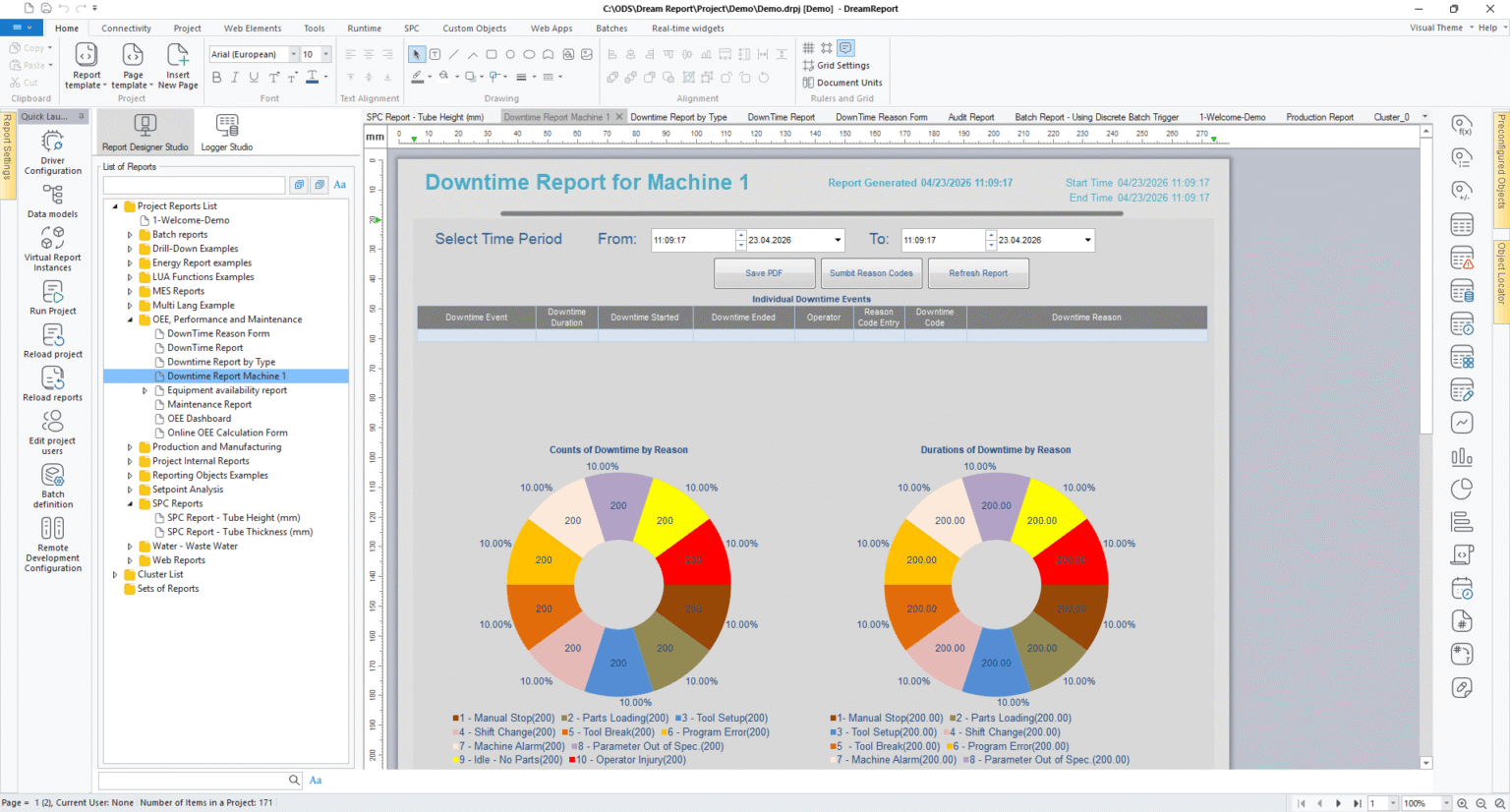The image size is (1510, 812).
Task: Toggle underline font formatting
Action: coord(254,77)
